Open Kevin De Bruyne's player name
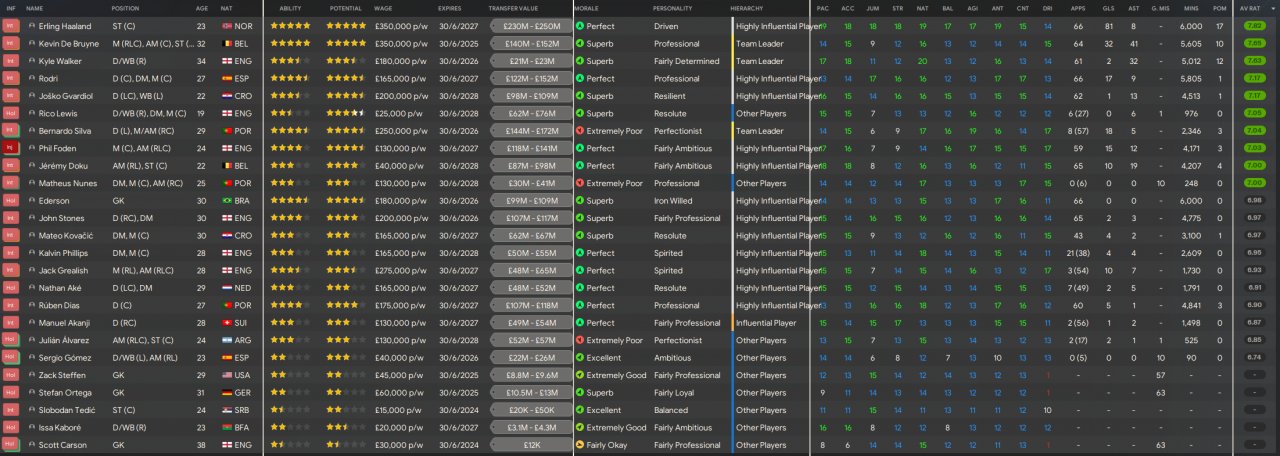The width and height of the screenshot is (1280, 456). (x=69, y=43)
